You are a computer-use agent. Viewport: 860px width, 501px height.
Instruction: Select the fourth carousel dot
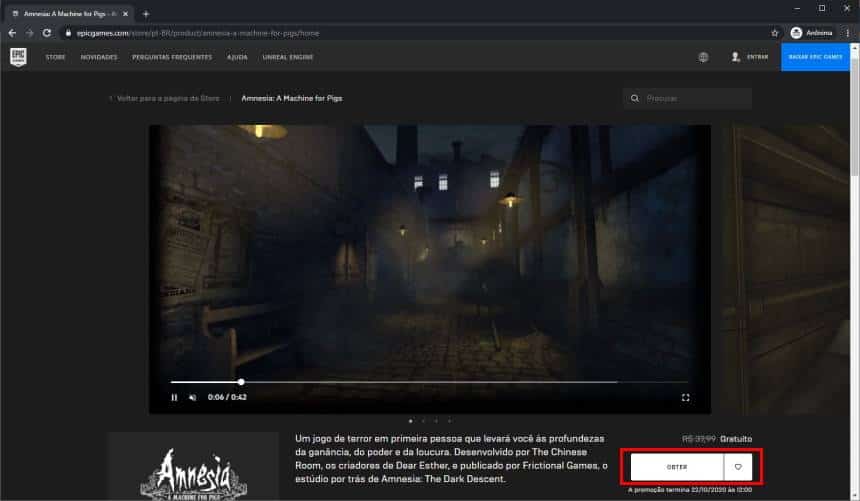click(x=449, y=421)
